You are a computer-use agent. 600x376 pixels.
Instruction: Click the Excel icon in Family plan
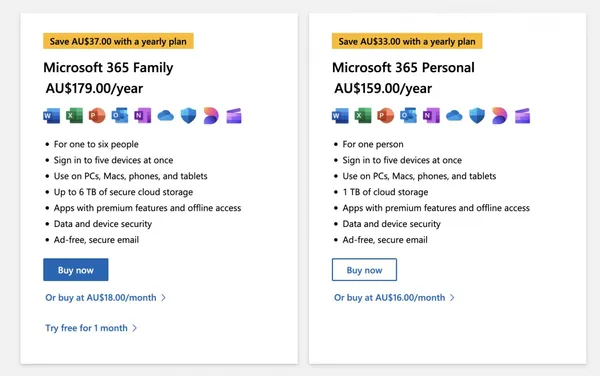pyautogui.click(x=74, y=116)
